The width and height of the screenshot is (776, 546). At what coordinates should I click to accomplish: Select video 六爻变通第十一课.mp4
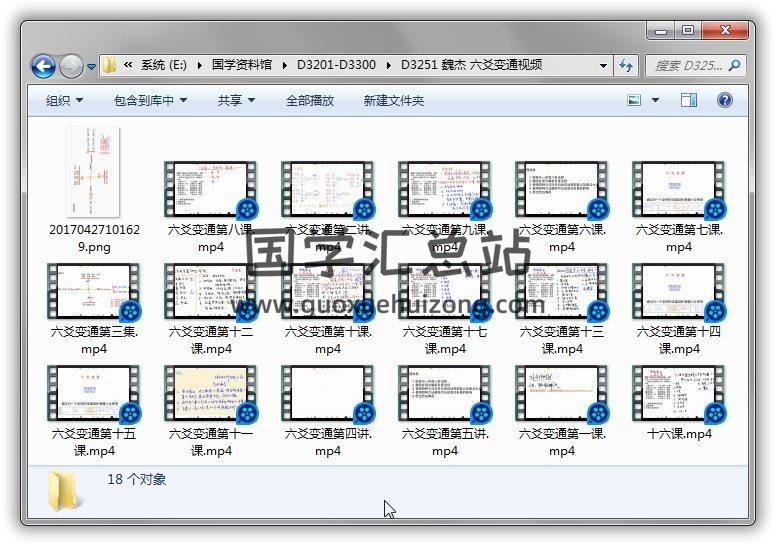pos(211,412)
